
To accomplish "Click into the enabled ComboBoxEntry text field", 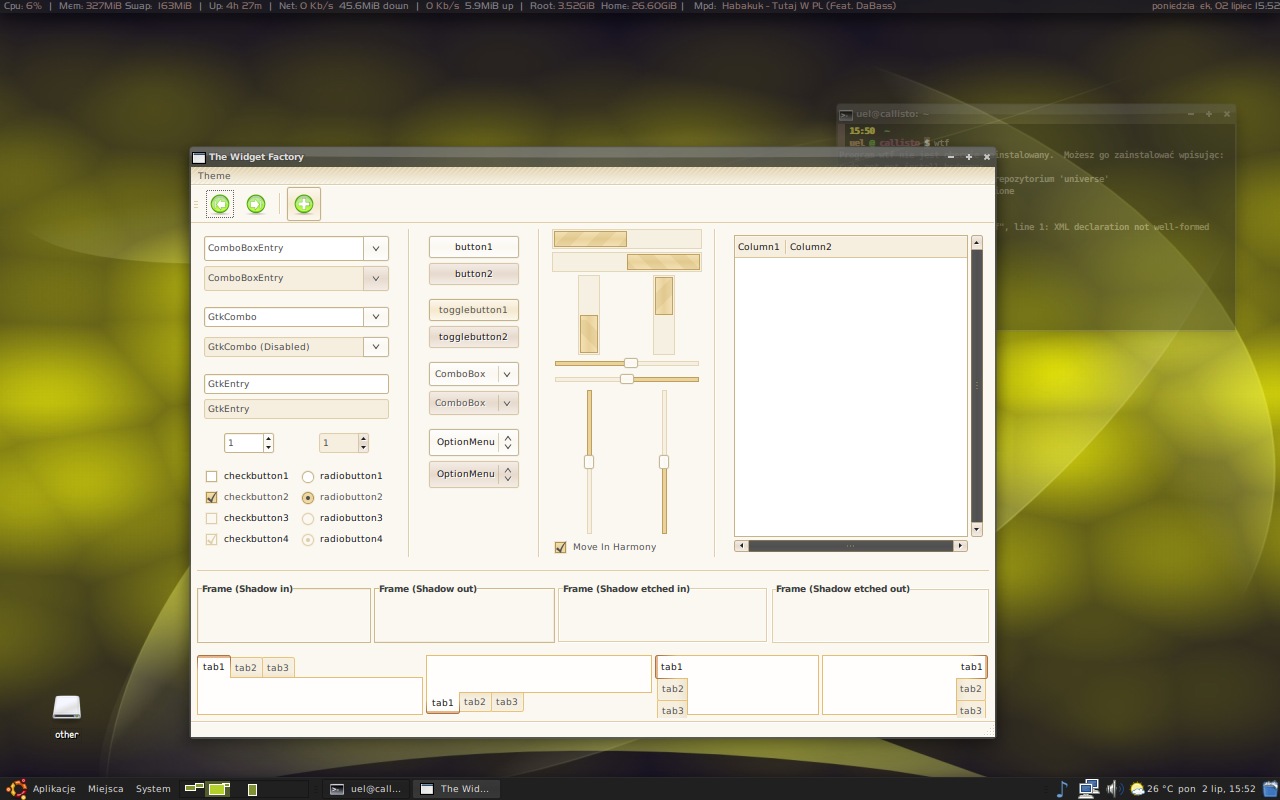I will [284, 248].
